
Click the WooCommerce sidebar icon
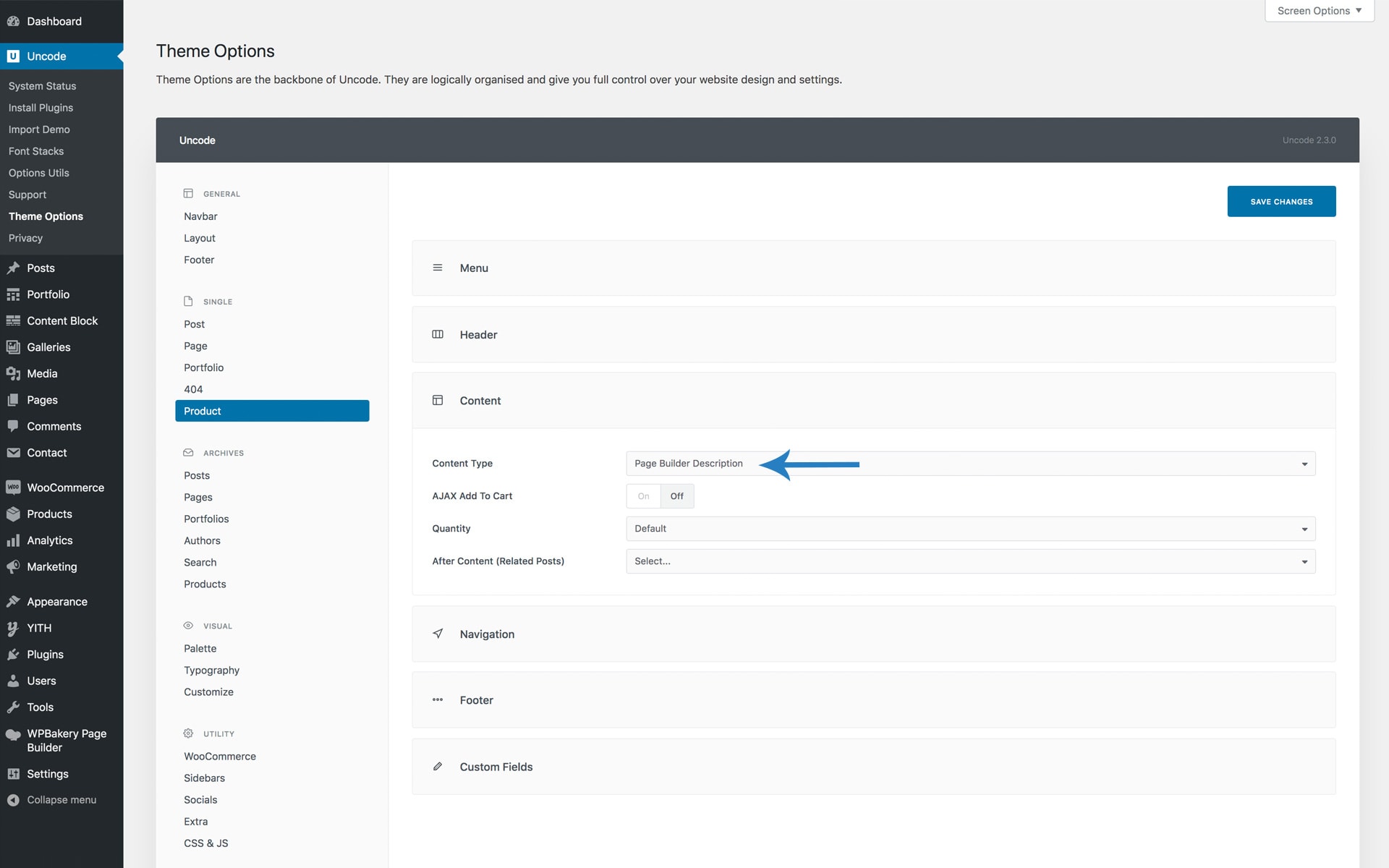[x=13, y=488]
